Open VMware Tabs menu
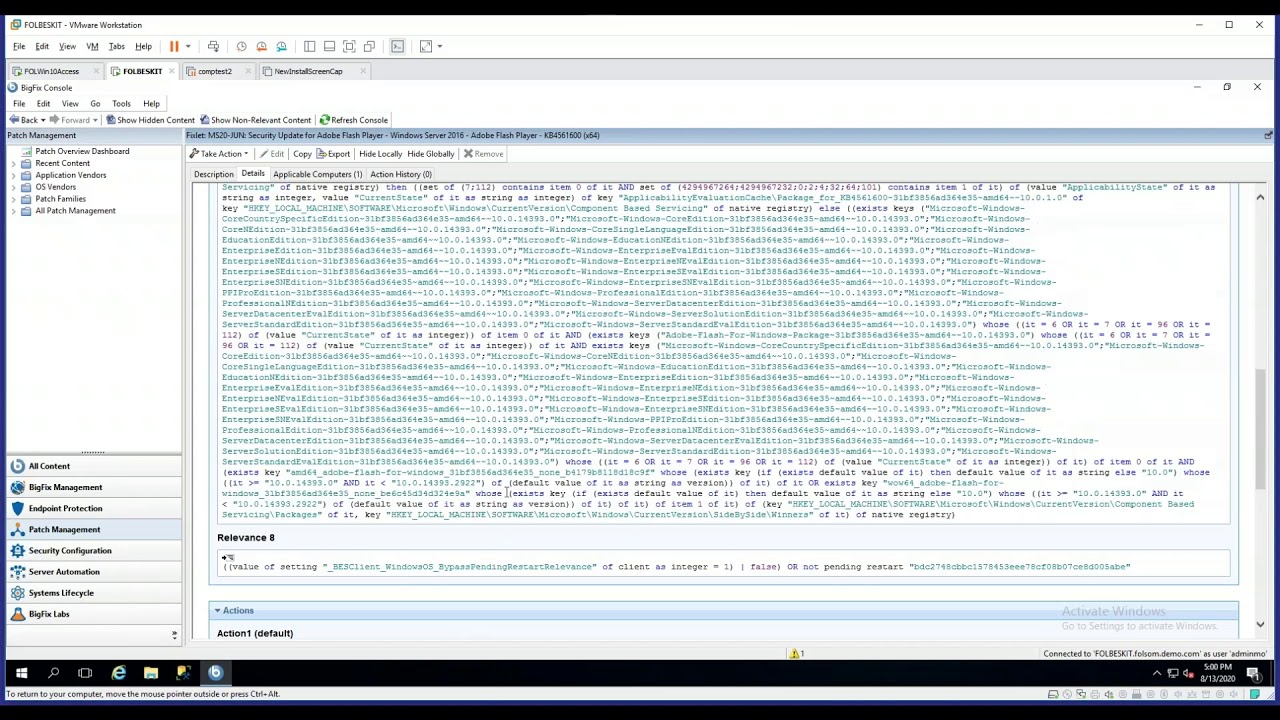1280x720 pixels. point(116,46)
